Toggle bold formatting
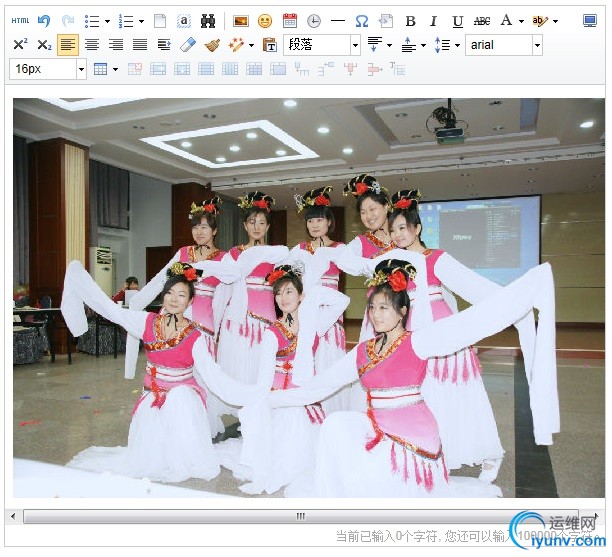 click(410, 21)
